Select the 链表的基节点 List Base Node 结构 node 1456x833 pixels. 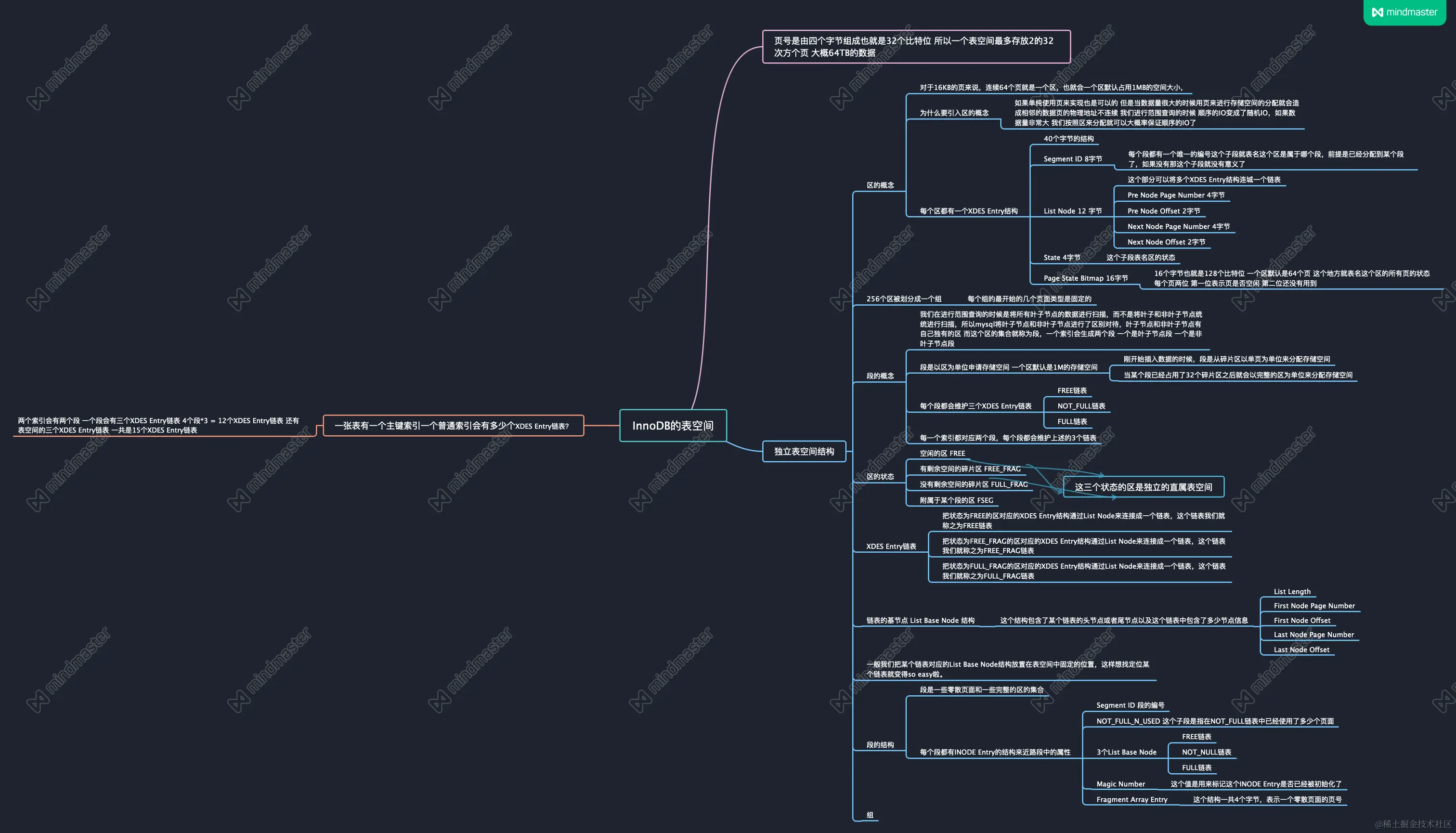coord(920,621)
